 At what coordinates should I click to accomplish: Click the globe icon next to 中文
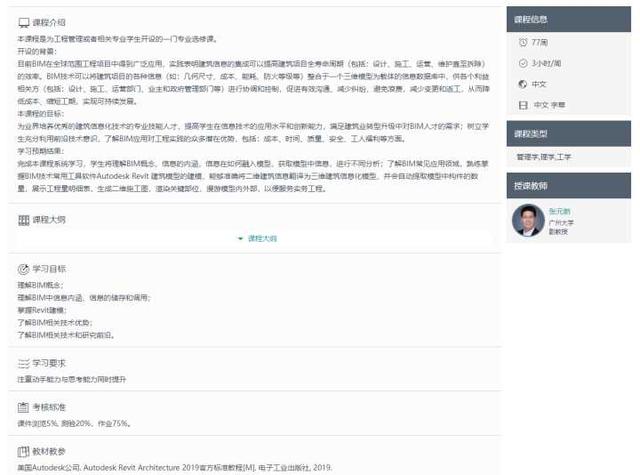(x=522, y=84)
